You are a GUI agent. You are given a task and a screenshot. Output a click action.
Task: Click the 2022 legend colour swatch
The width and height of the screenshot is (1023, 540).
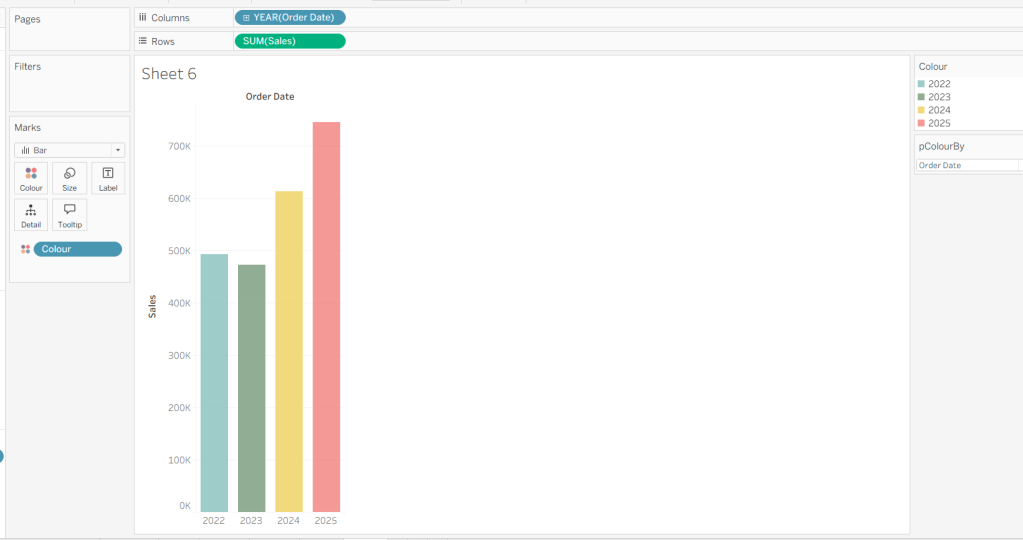[922, 84]
